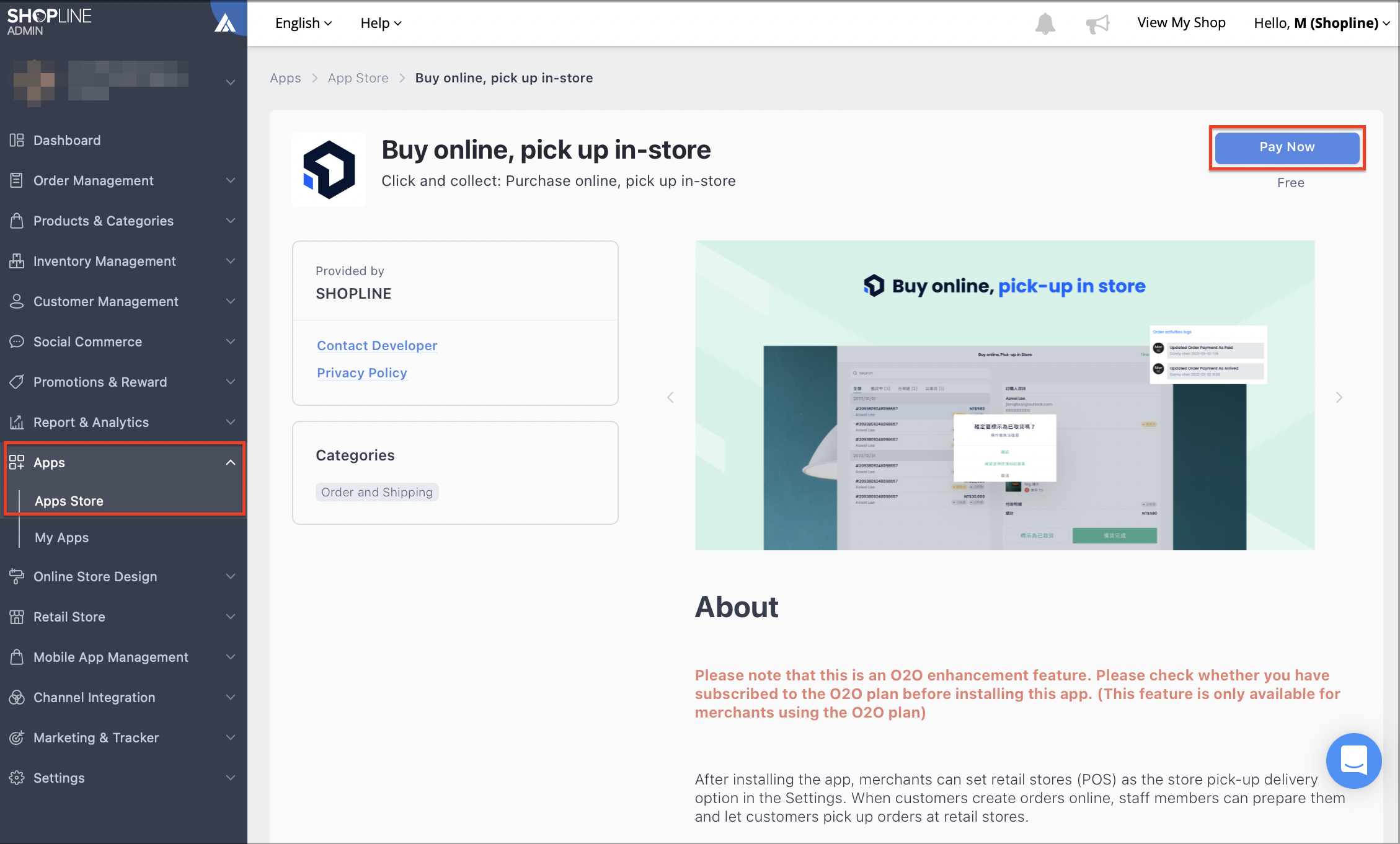Click the notification bell icon
The image size is (1400, 844).
click(x=1045, y=24)
